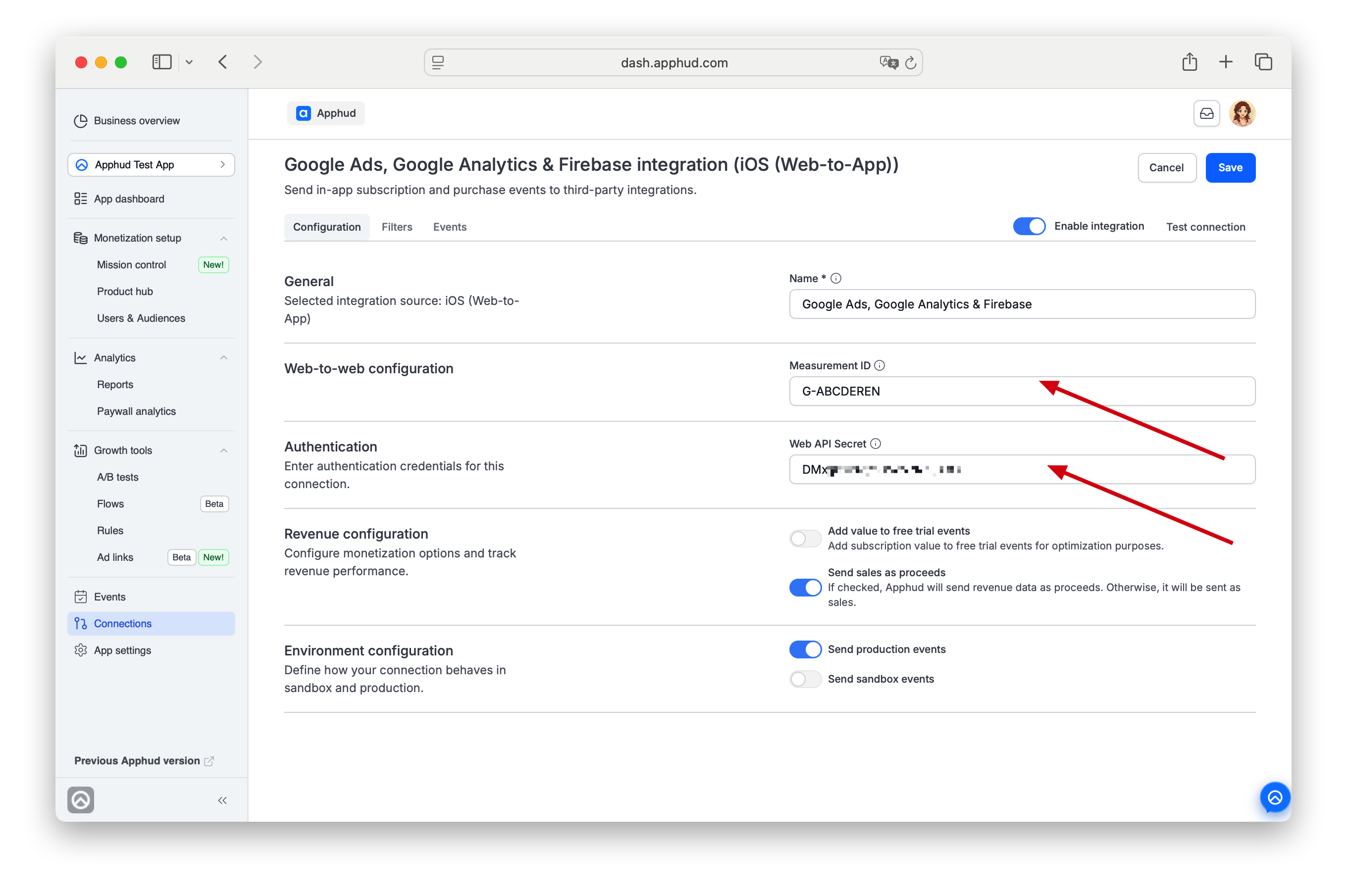Click the dash.apphud.com address field

coord(673,62)
